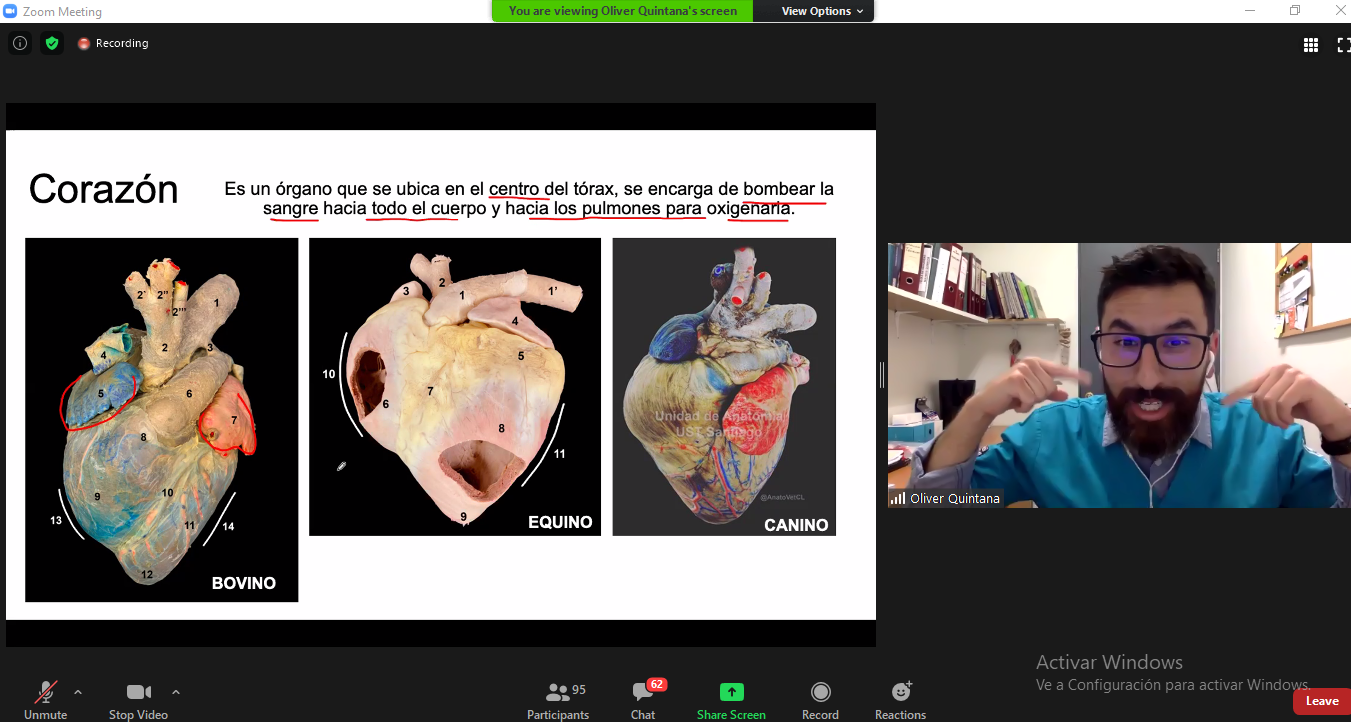
Task: Expand audio options arrow next to Unmute
Action: click(x=78, y=692)
